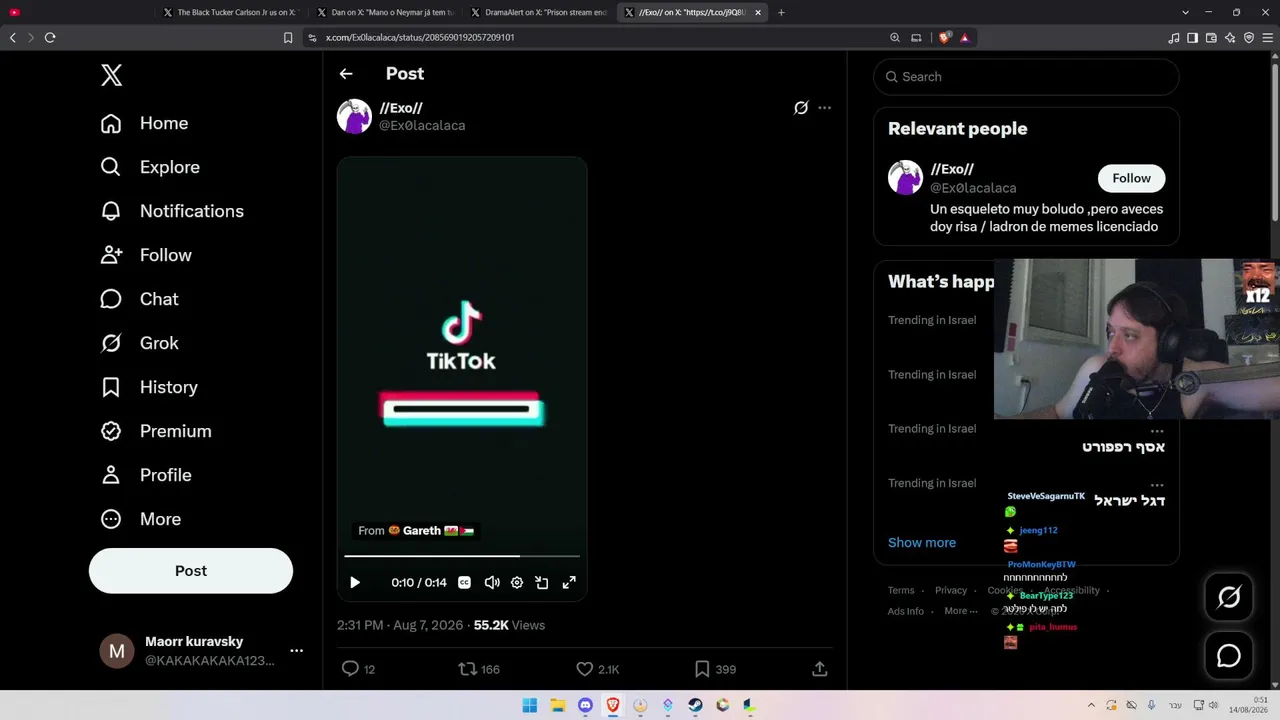Show more trending topics
The width and height of the screenshot is (1280, 720).
(x=922, y=543)
